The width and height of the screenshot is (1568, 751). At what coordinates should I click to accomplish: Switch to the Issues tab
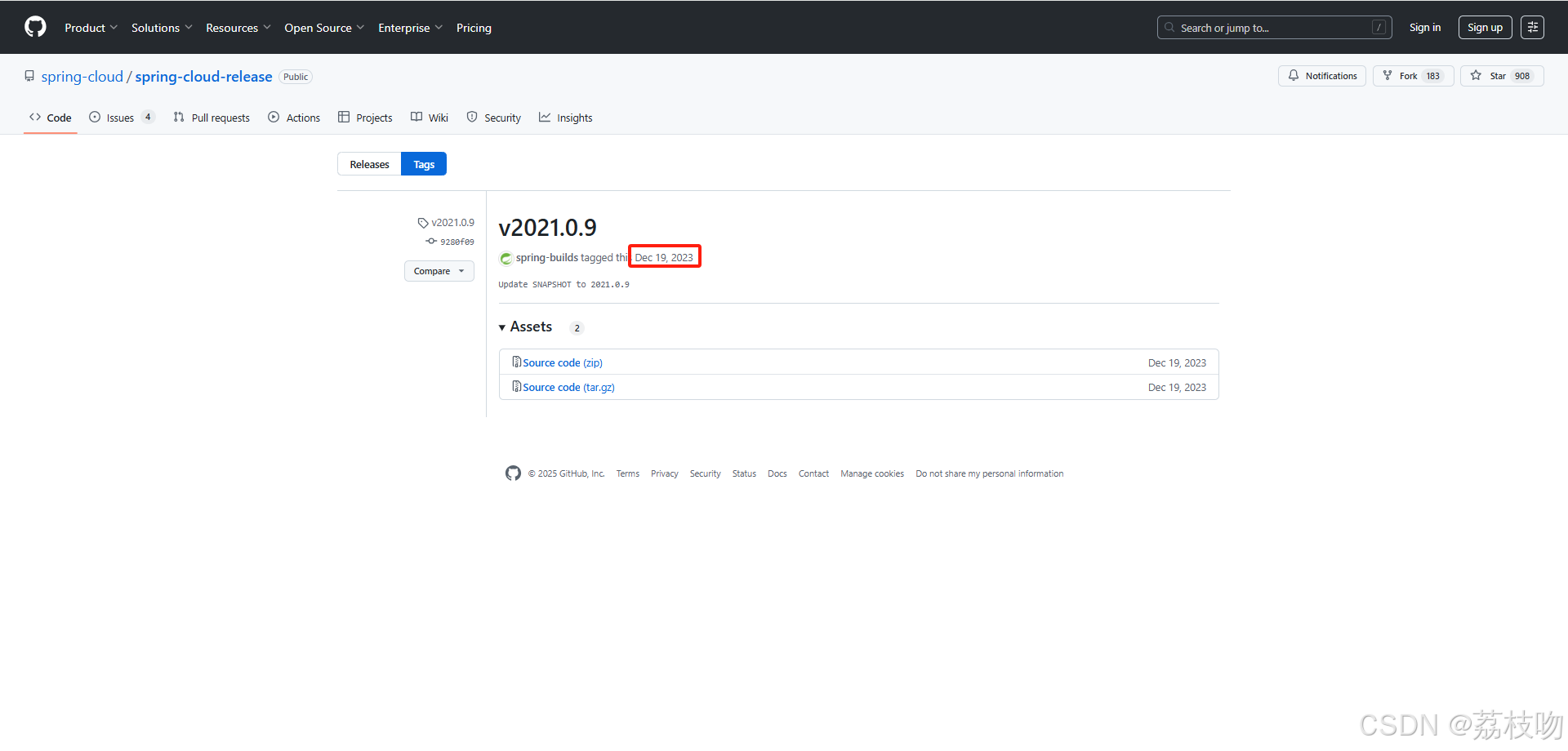pos(121,118)
